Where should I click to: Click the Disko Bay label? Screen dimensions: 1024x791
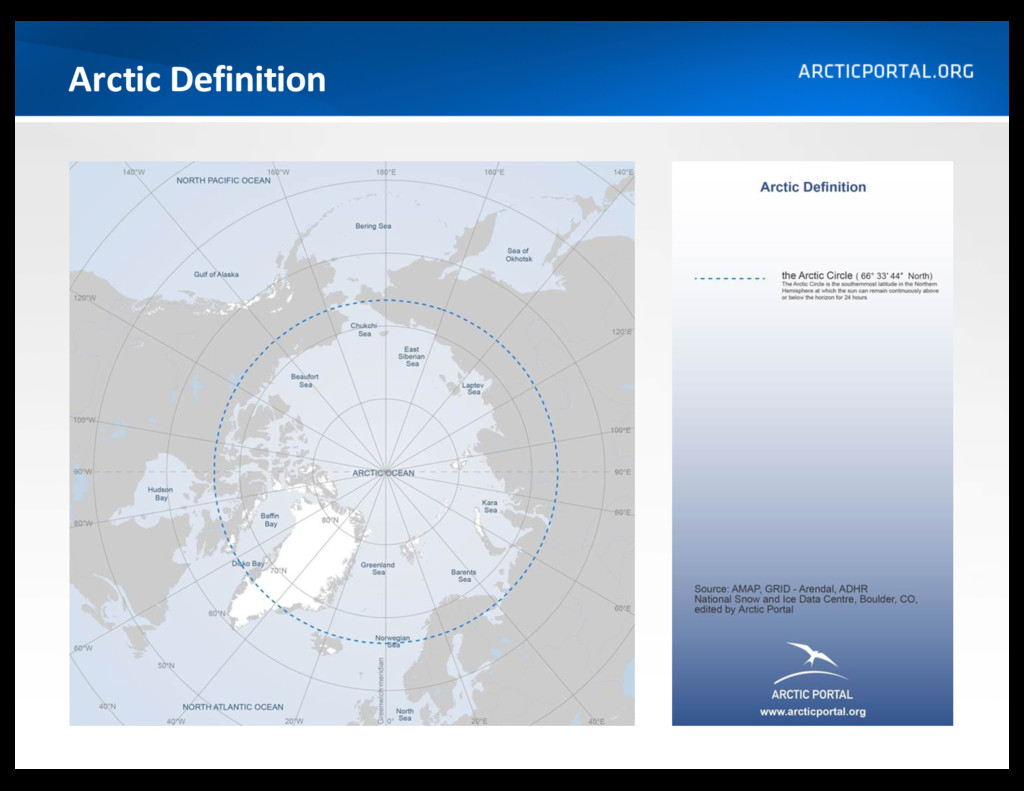click(248, 564)
